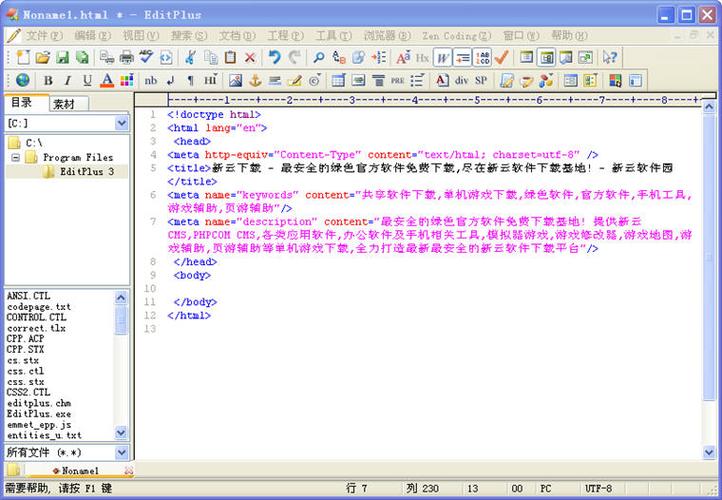
Task: Click the Insert image icon
Action: [x=235, y=80]
